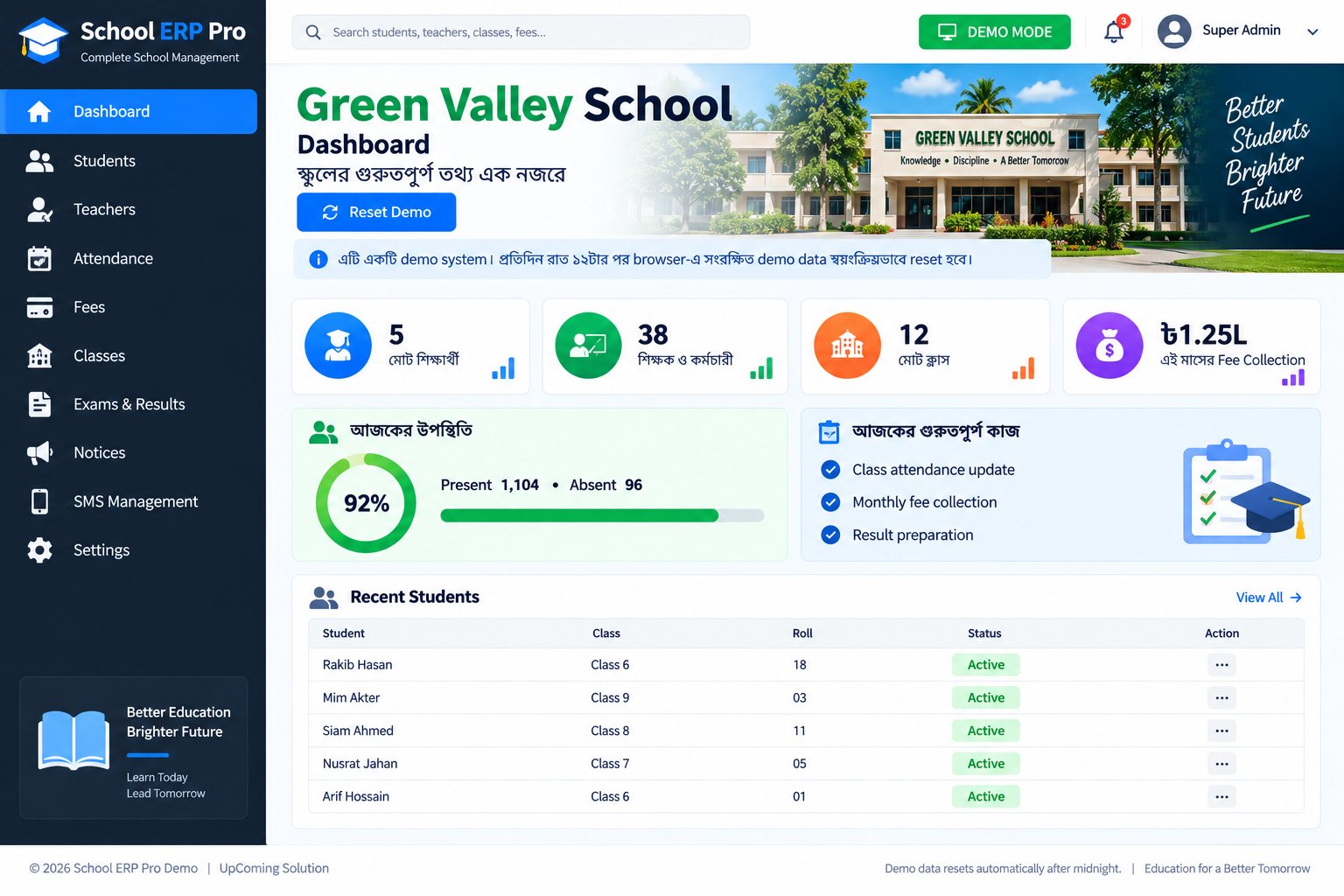Click the green teacher icon on the 38 card
The height and width of the screenshot is (896, 1344).
(588, 346)
